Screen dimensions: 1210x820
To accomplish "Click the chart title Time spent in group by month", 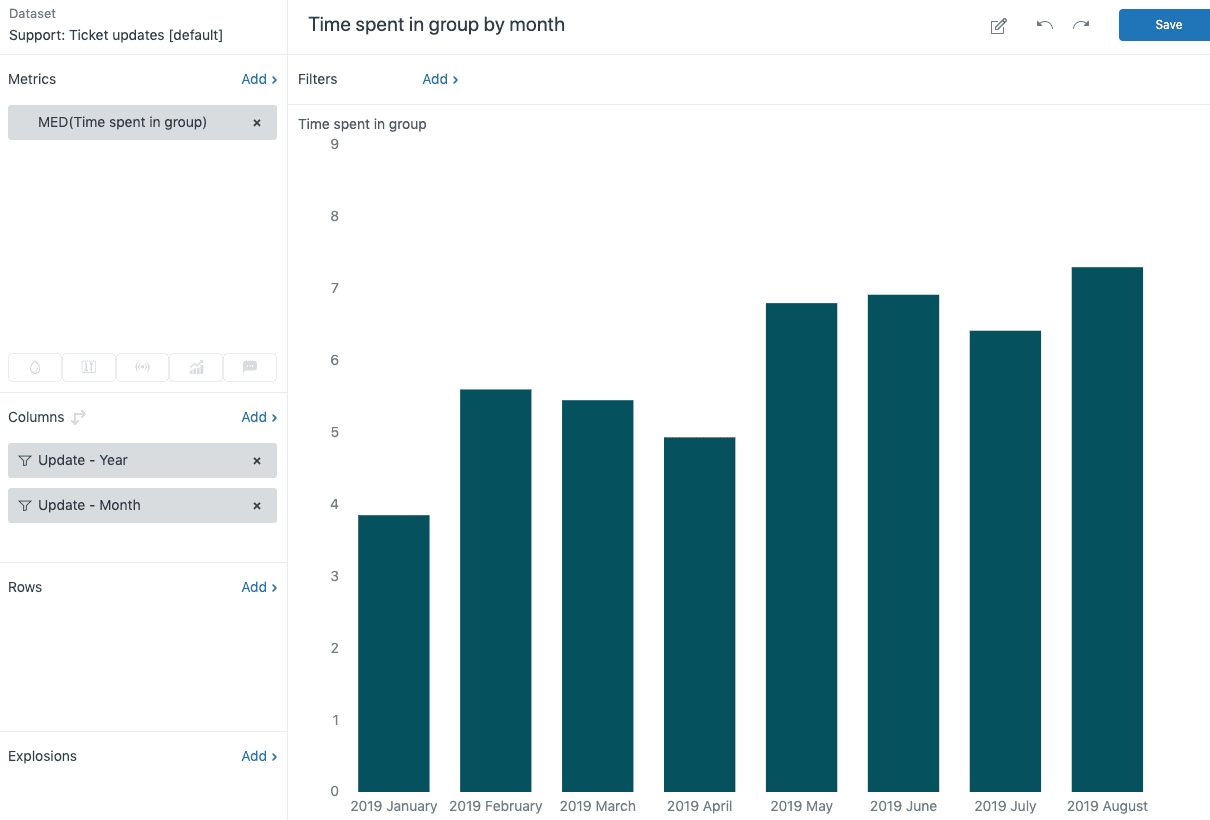I will (x=436, y=24).
